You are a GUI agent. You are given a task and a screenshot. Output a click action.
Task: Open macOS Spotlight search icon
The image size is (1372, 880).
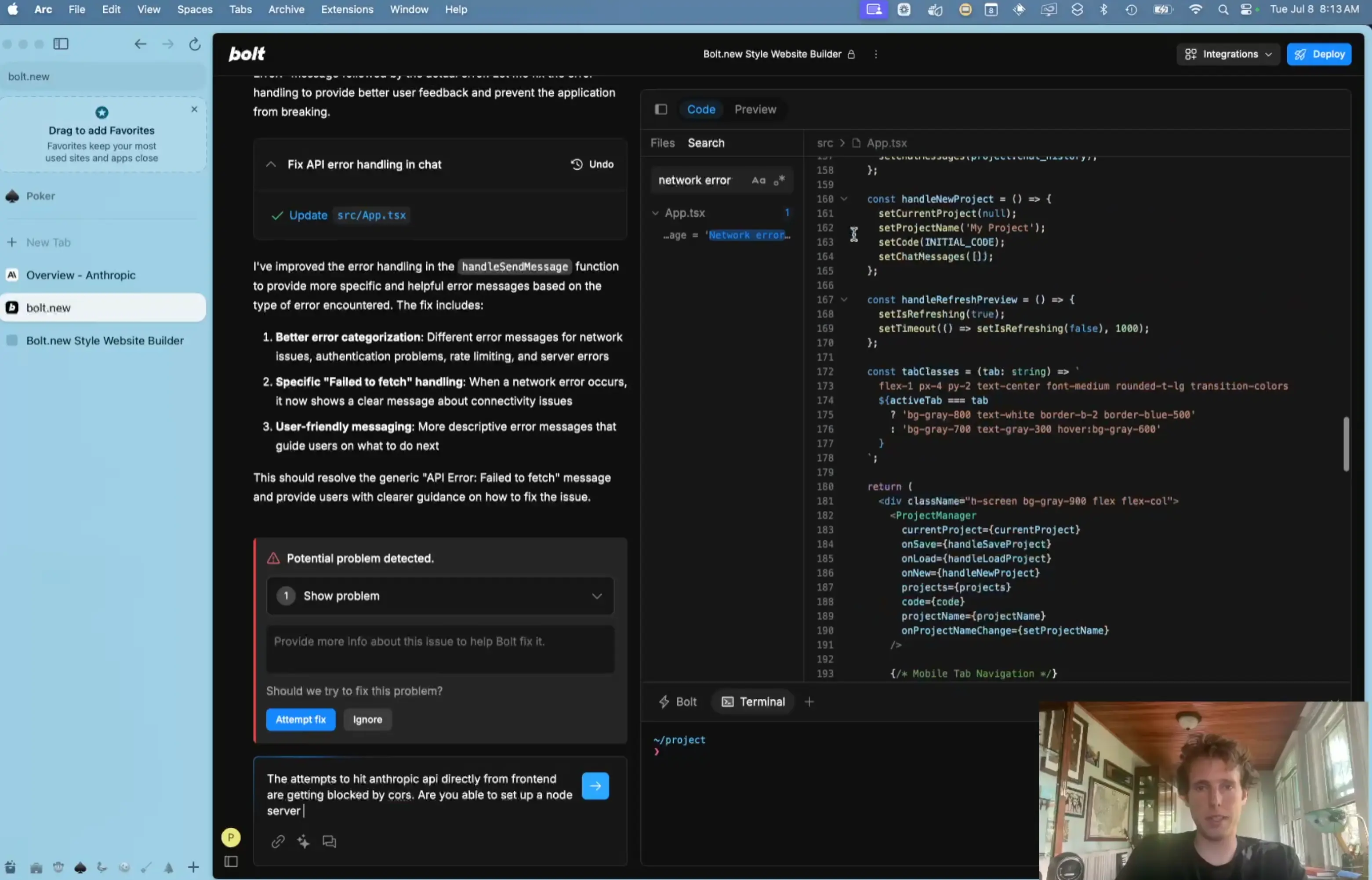pos(1223,9)
